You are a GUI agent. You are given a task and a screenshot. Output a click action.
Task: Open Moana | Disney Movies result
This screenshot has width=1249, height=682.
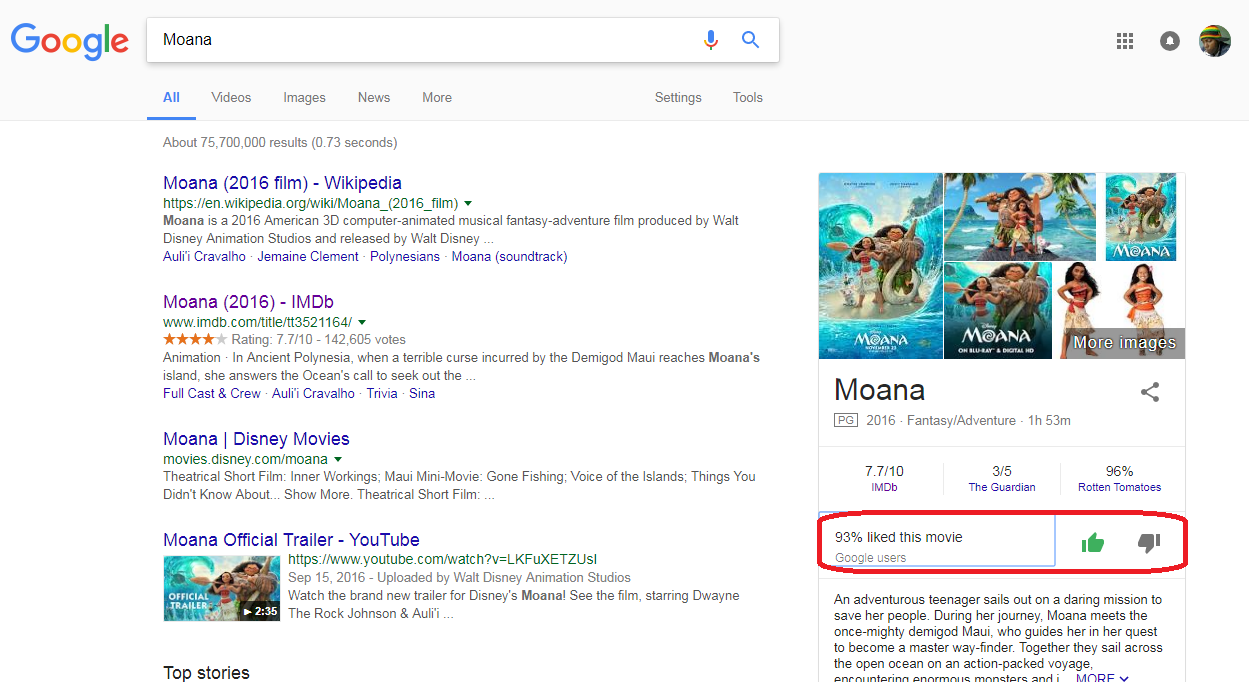click(x=256, y=439)
